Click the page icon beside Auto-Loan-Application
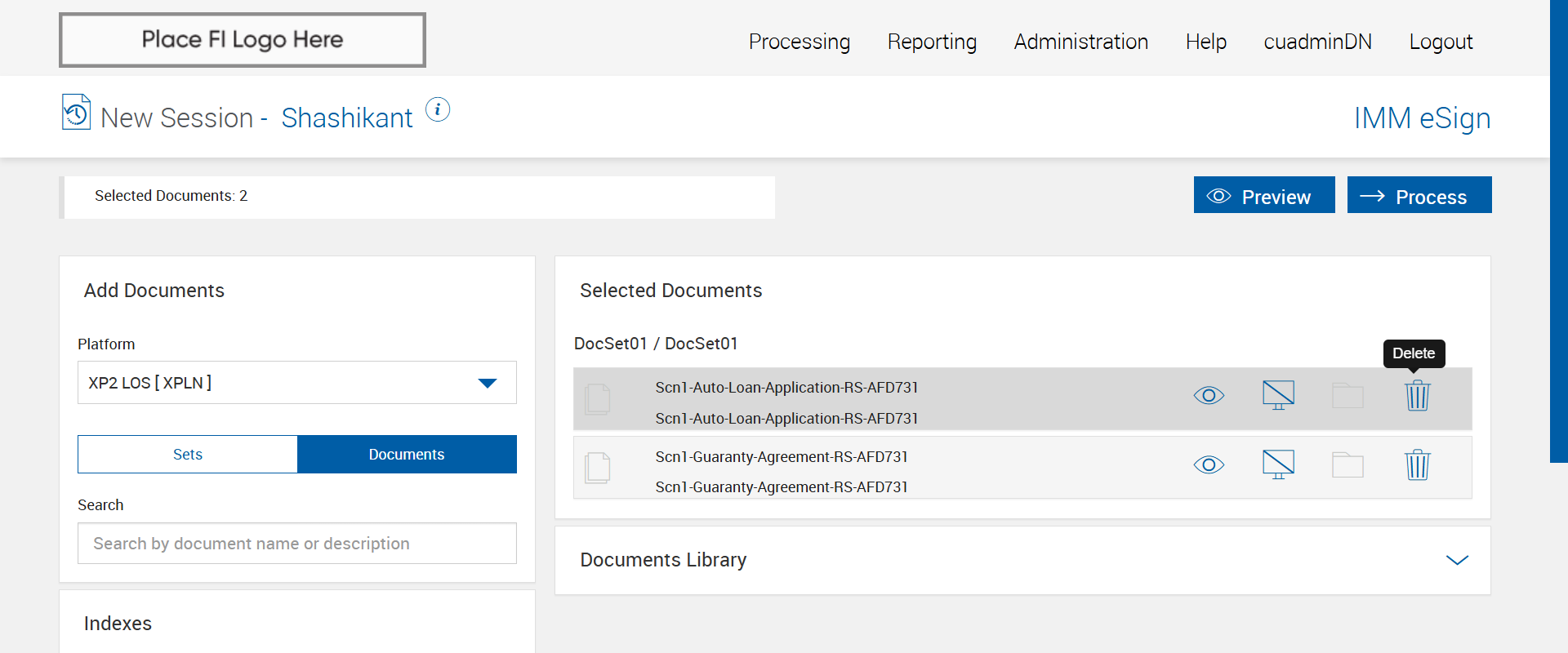This screenshot has height=653, width=1568. click(598, 398)
